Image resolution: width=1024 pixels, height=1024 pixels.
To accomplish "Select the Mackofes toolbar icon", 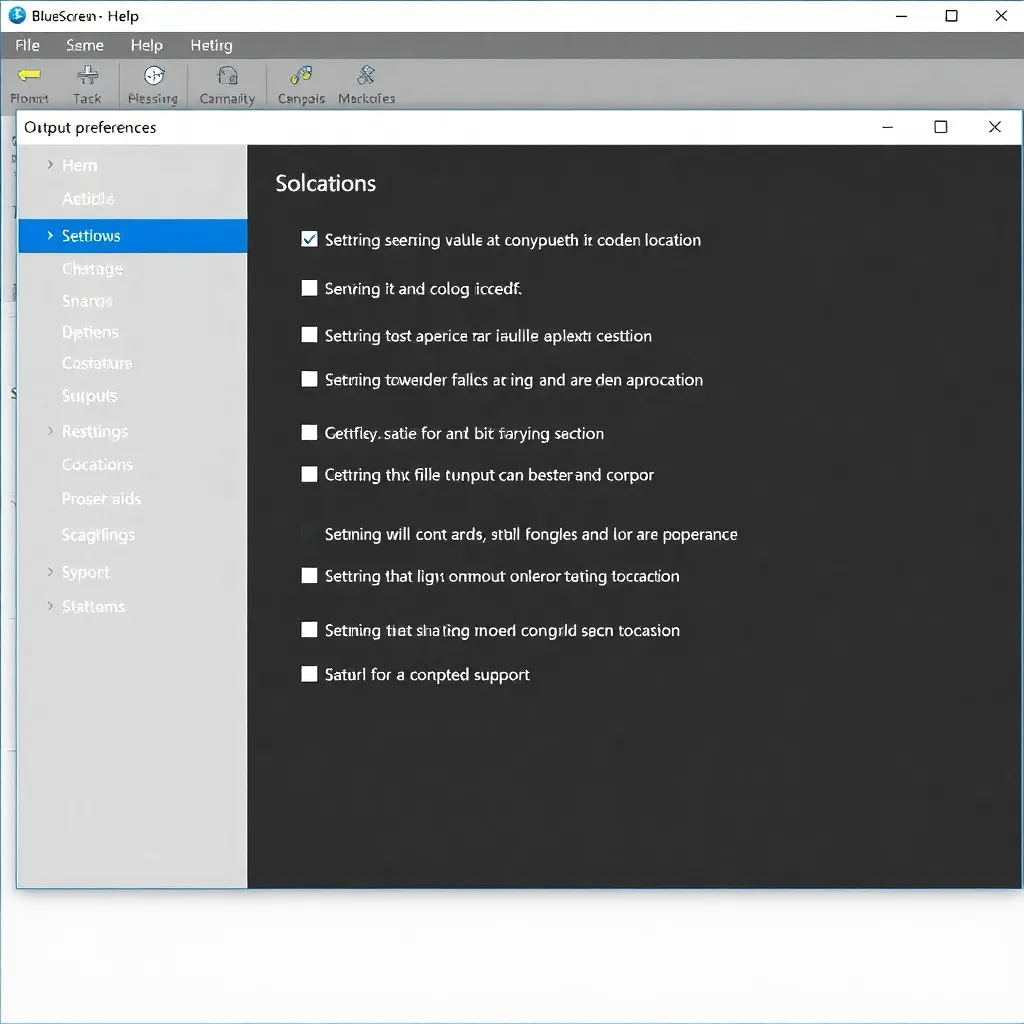I will (366, 76).
